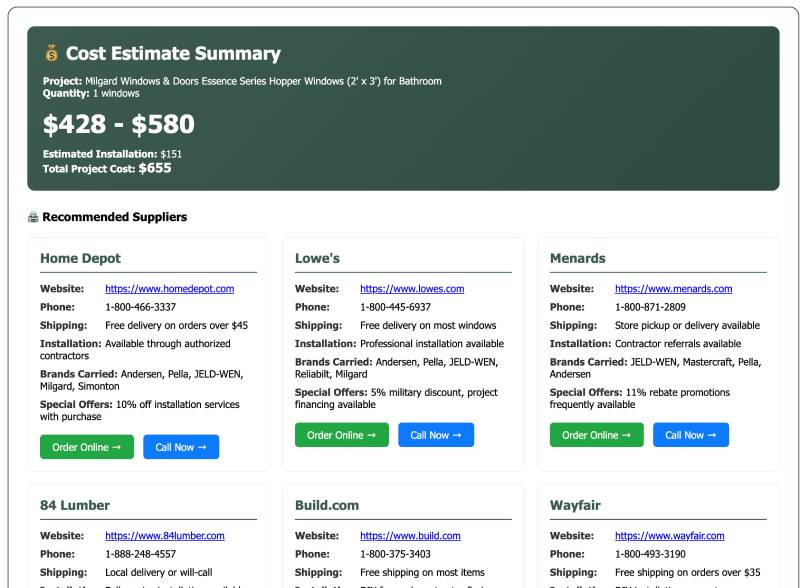This screenshot has width=800, height=588.
Task: Click Call Now in Lowe's card
Action: coord(436,435)
